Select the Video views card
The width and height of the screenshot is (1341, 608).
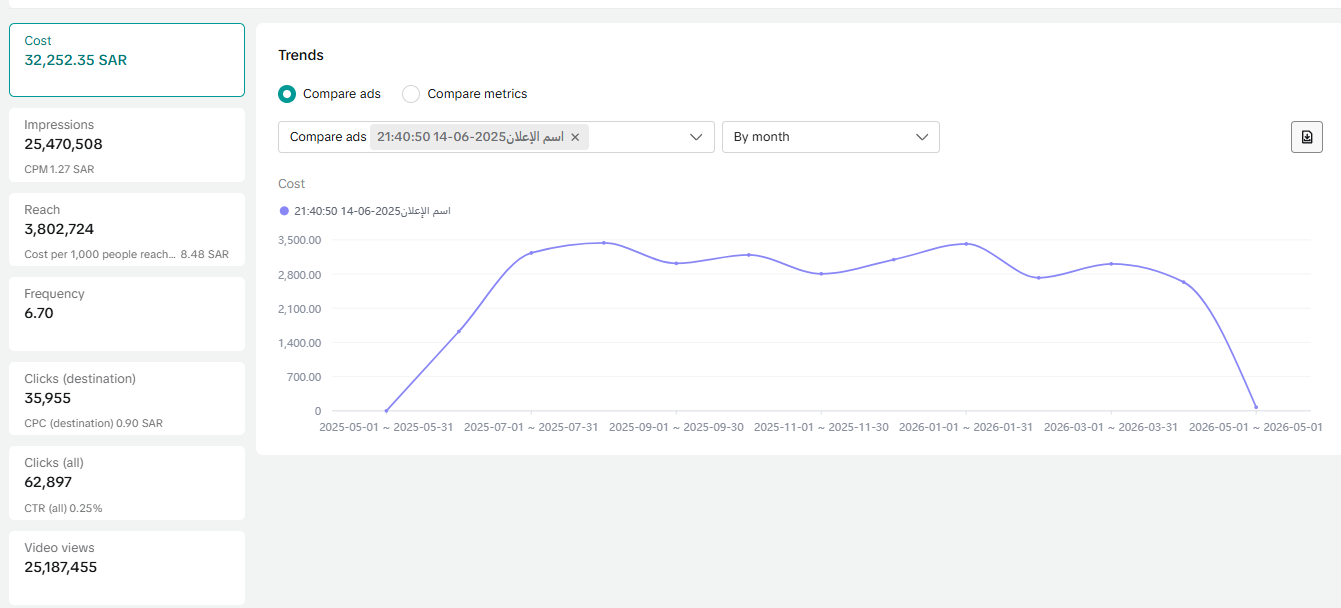pos(127,568)
